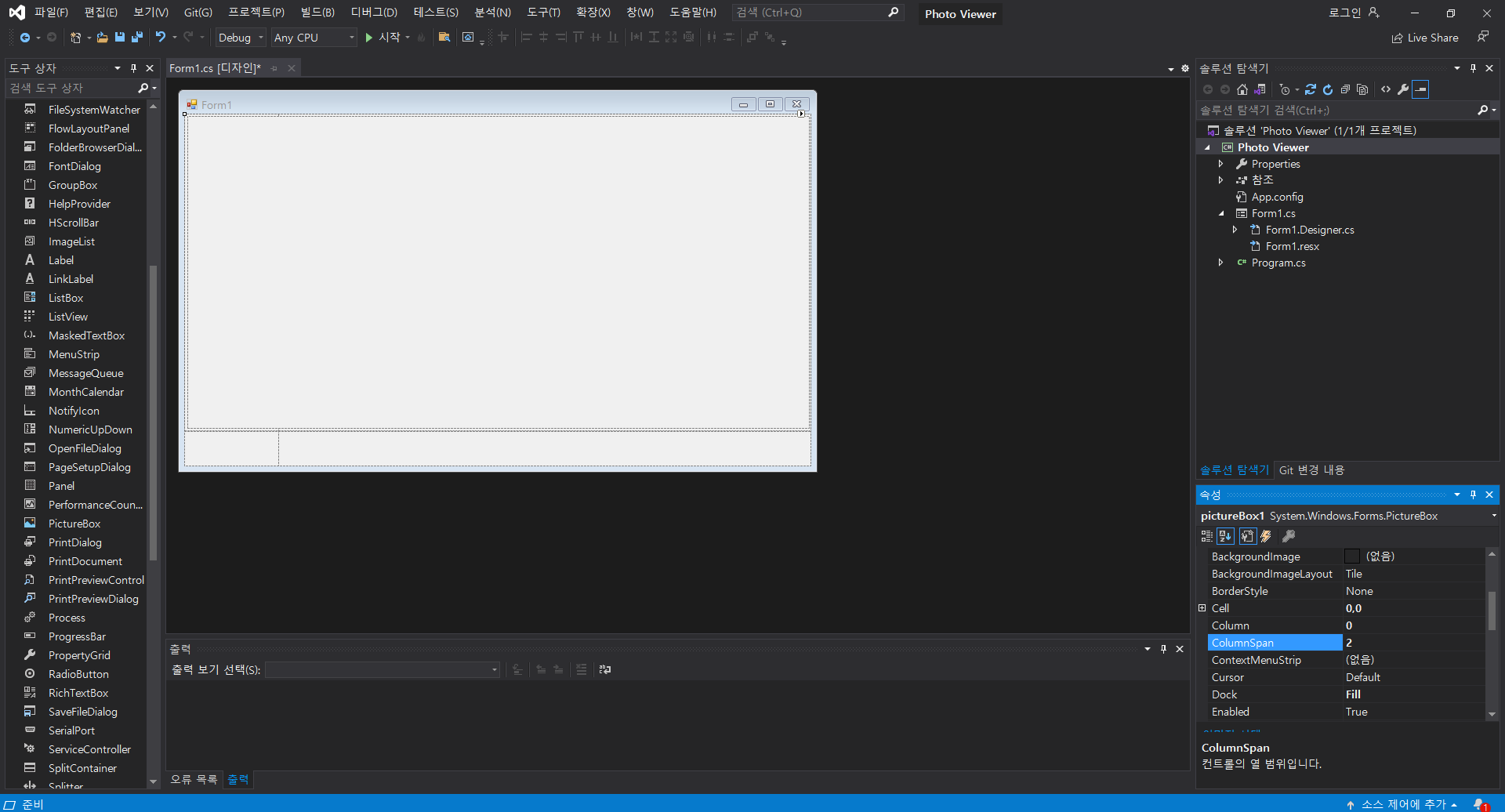The image size is (1505, 812).
Task: Select the Dock property row
Action: (1346, 694)
